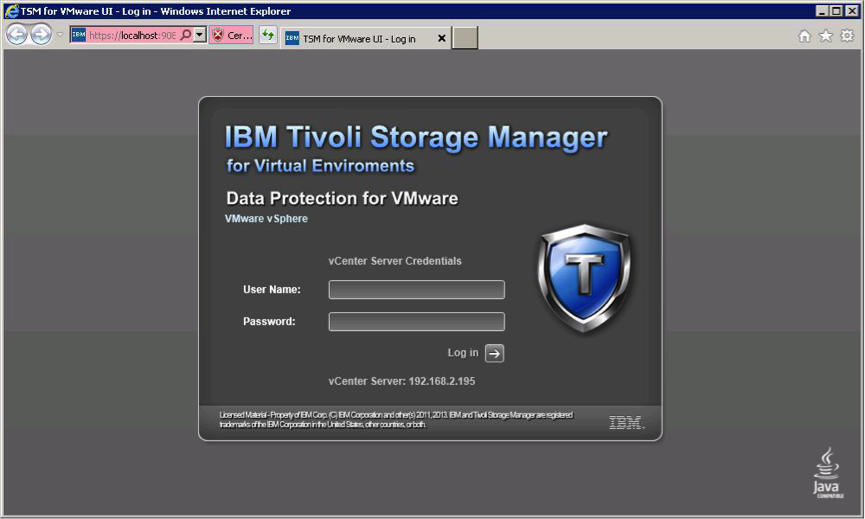Click the IBM Tivoli Storage Manager title
Viewport: 865px width, 519px height.
click(416, 137)
